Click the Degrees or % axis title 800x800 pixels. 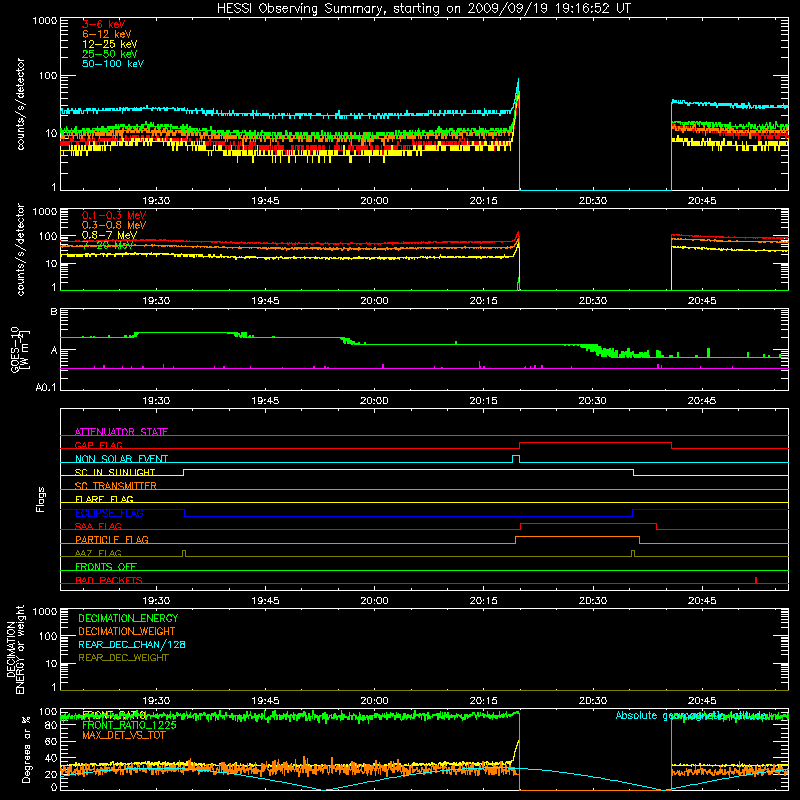(x=26, y=749)
